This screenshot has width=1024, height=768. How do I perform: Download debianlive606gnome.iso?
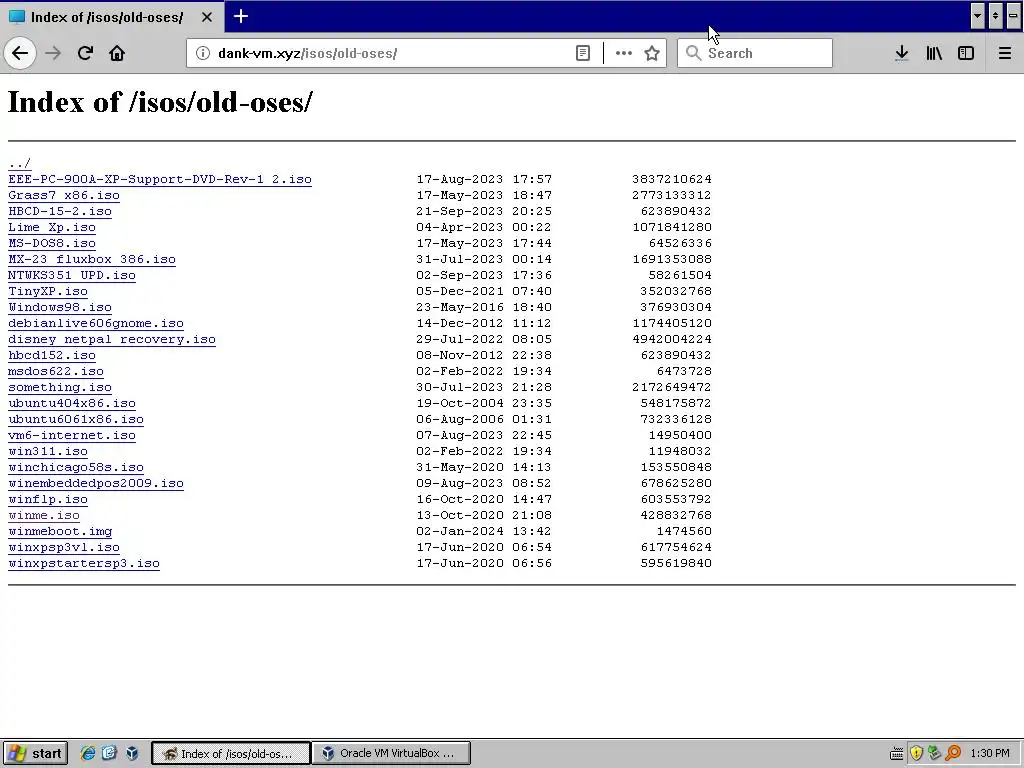pyautogui.click(x=96, y=323)
